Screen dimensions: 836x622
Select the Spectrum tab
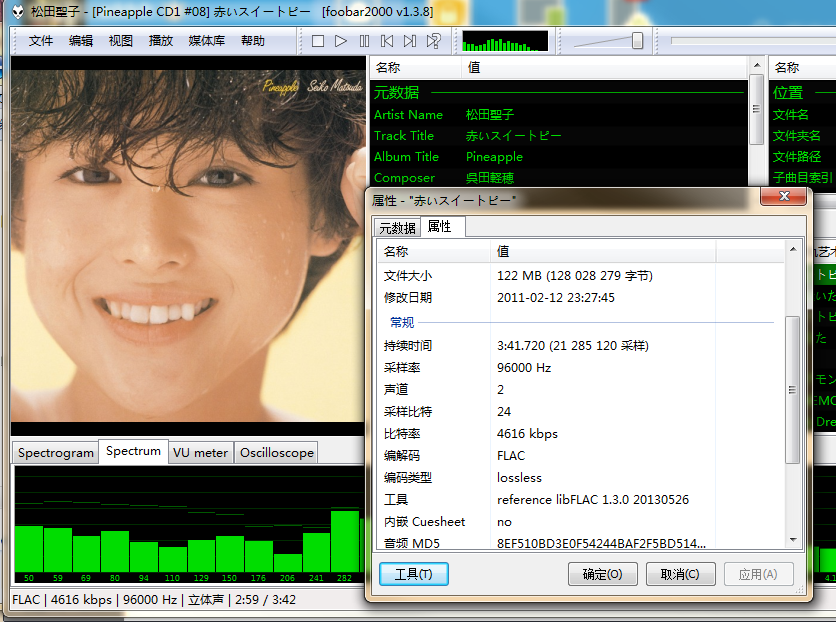click(x=133, y=451)
